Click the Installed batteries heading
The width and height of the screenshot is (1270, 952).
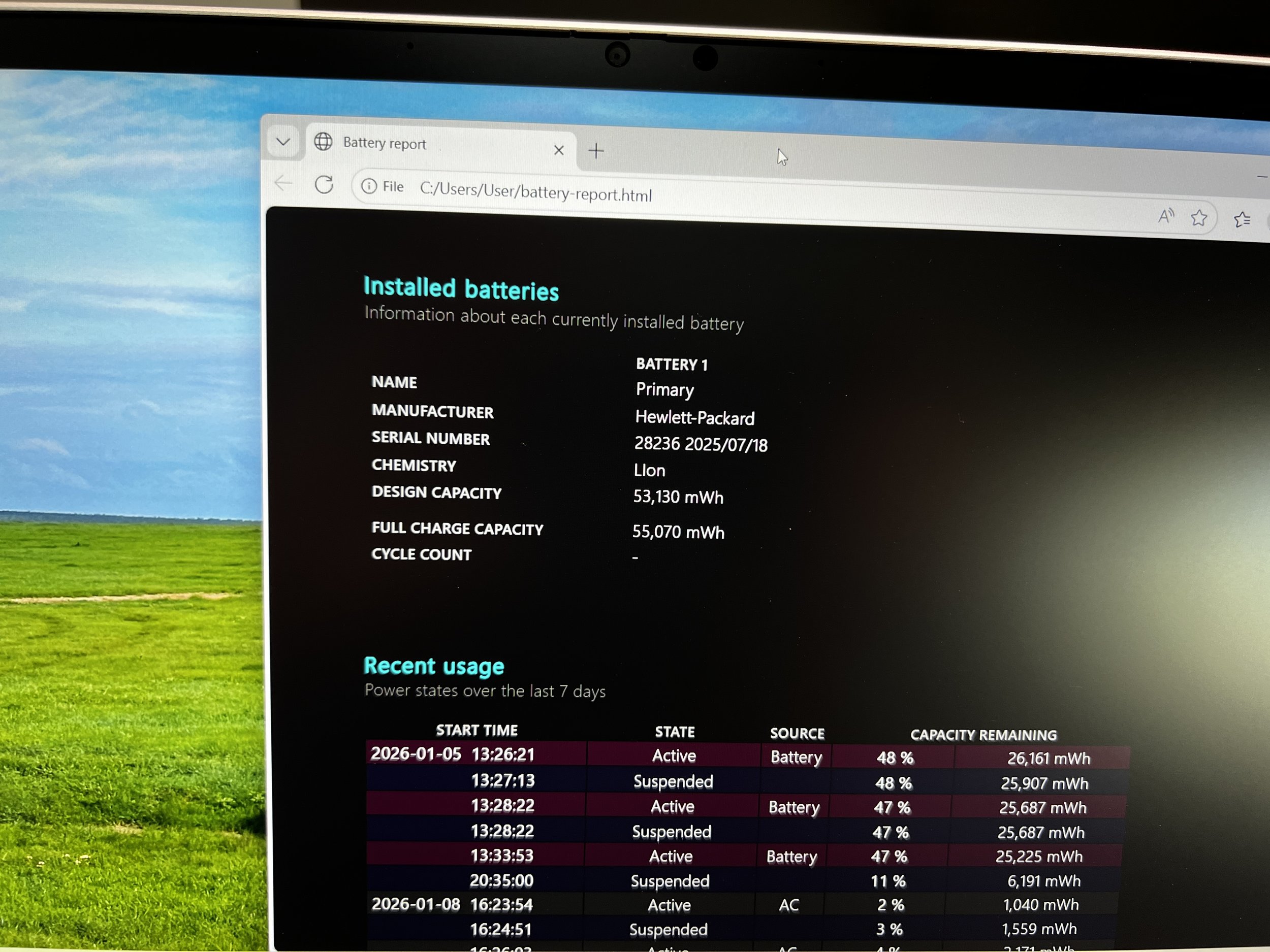(461, 288)
